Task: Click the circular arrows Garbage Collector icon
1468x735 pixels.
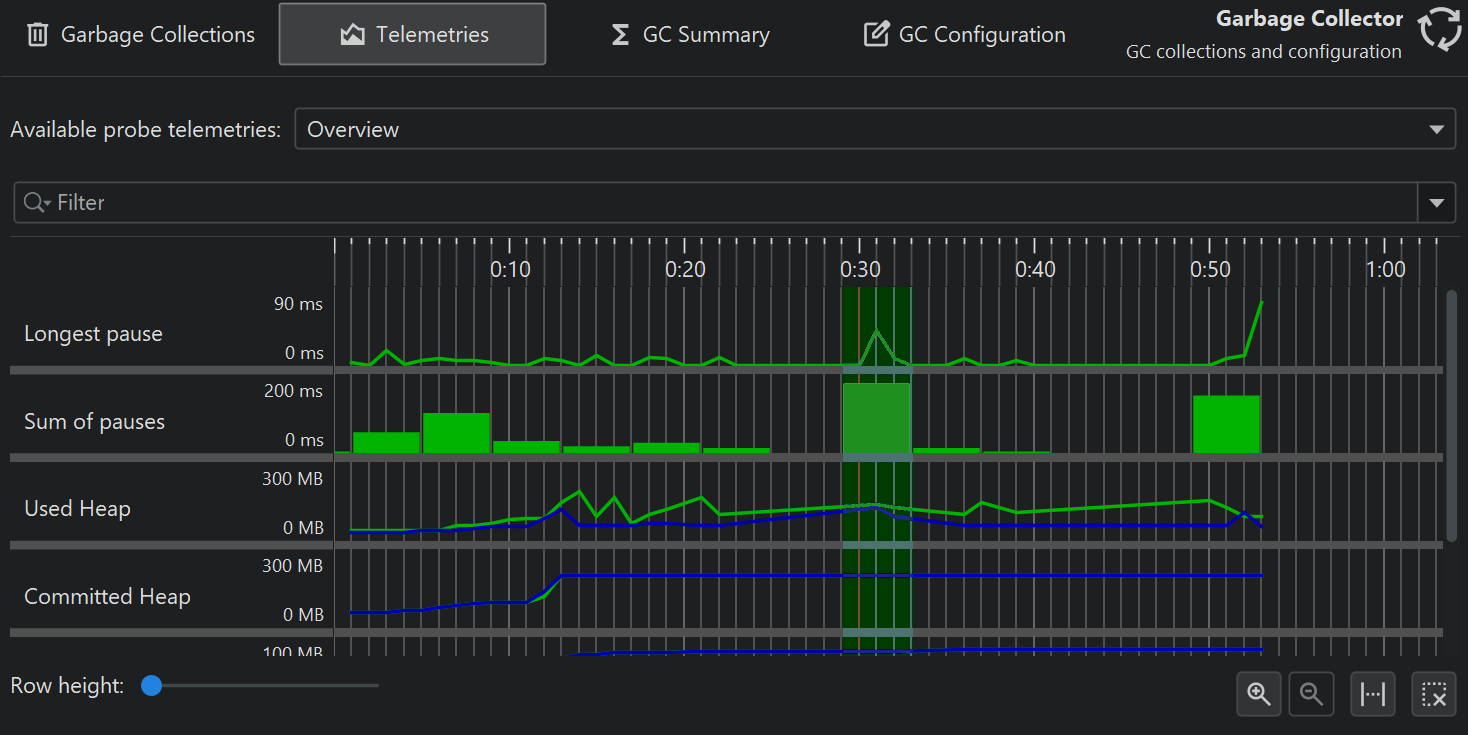Action: (x=1440, y=29)
